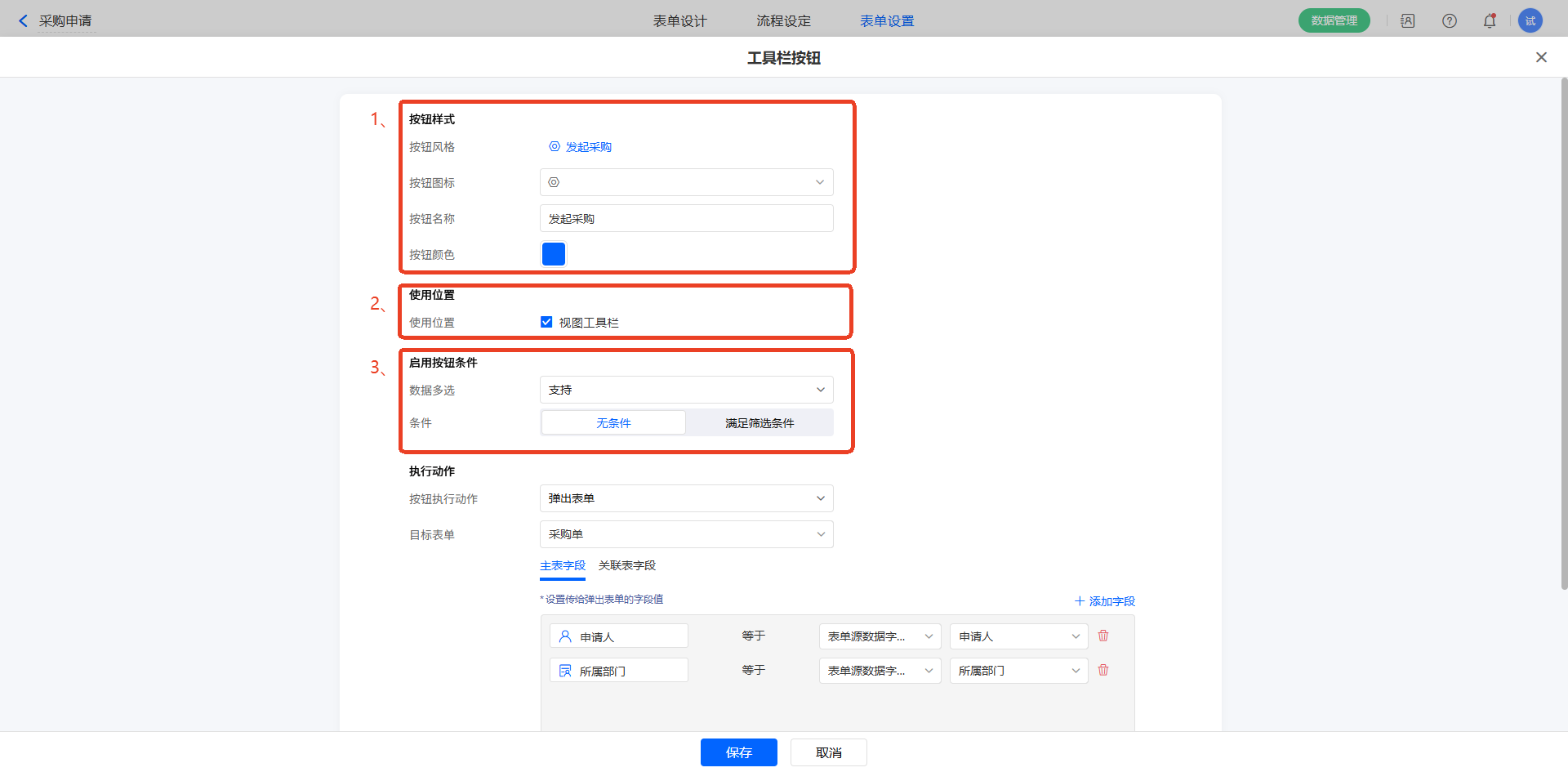The image size is (1568, 772).
Task: Select the 主表字段 tab
Action: tap(563, 565)
